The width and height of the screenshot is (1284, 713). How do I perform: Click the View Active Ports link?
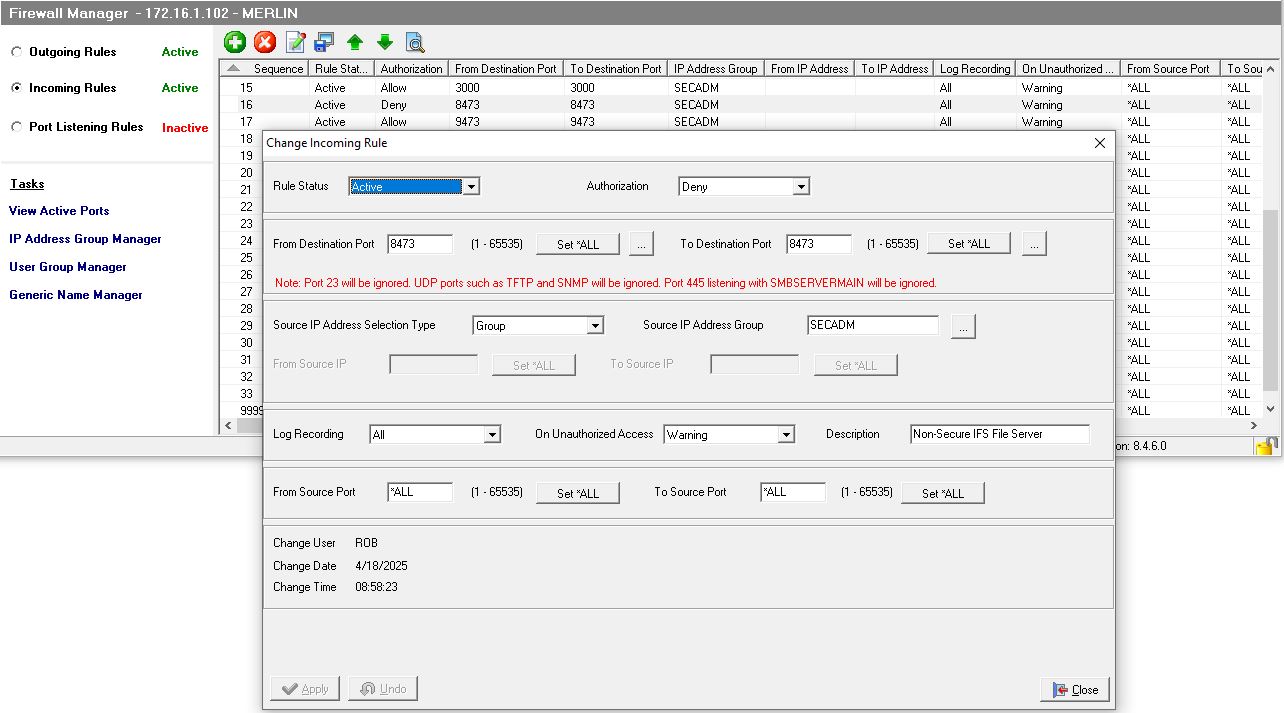coord(58,211)
